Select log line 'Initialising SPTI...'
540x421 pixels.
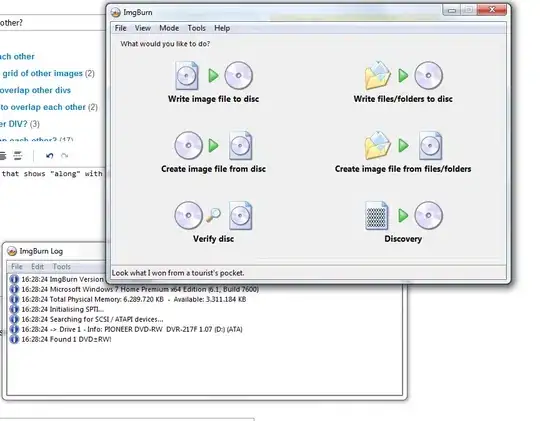63,309
